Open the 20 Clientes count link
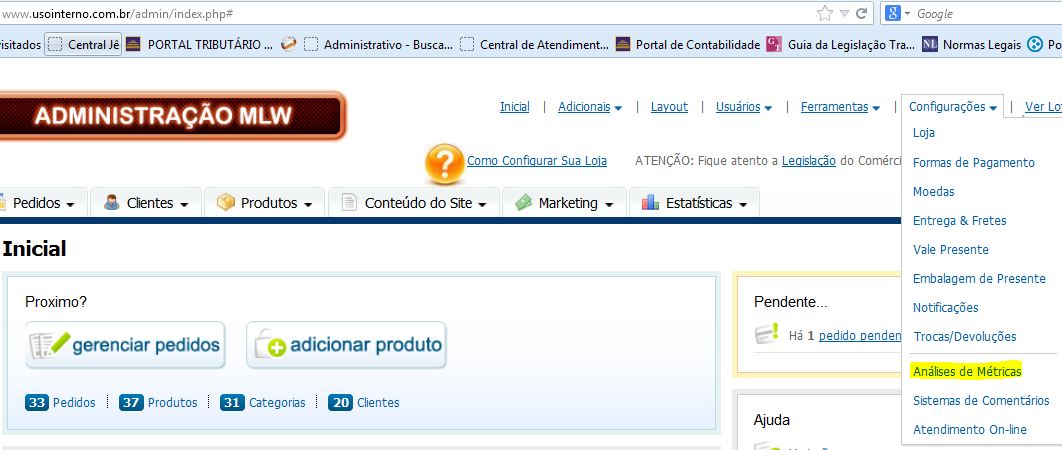1062x450 pixels. [364, 403]
